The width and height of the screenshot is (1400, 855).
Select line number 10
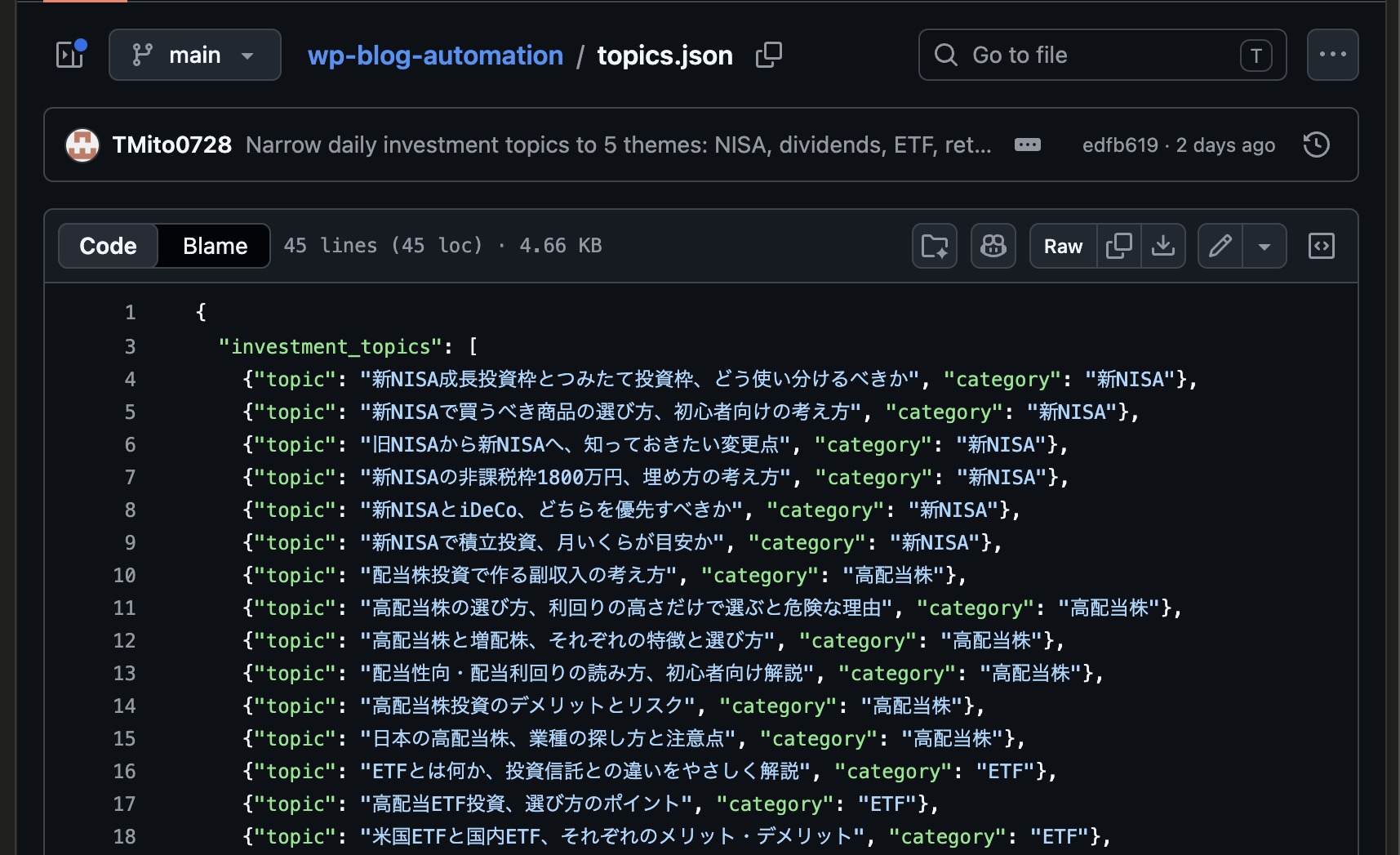[124, 575]
